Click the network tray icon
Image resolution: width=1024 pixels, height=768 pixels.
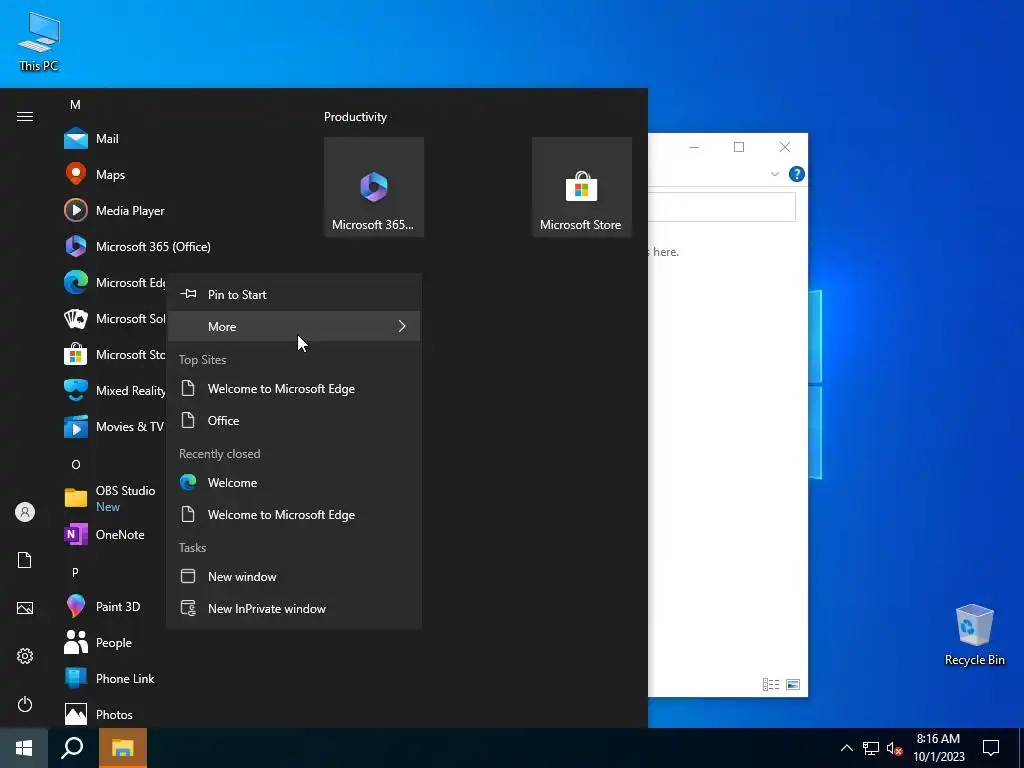(x=871, y=748)
